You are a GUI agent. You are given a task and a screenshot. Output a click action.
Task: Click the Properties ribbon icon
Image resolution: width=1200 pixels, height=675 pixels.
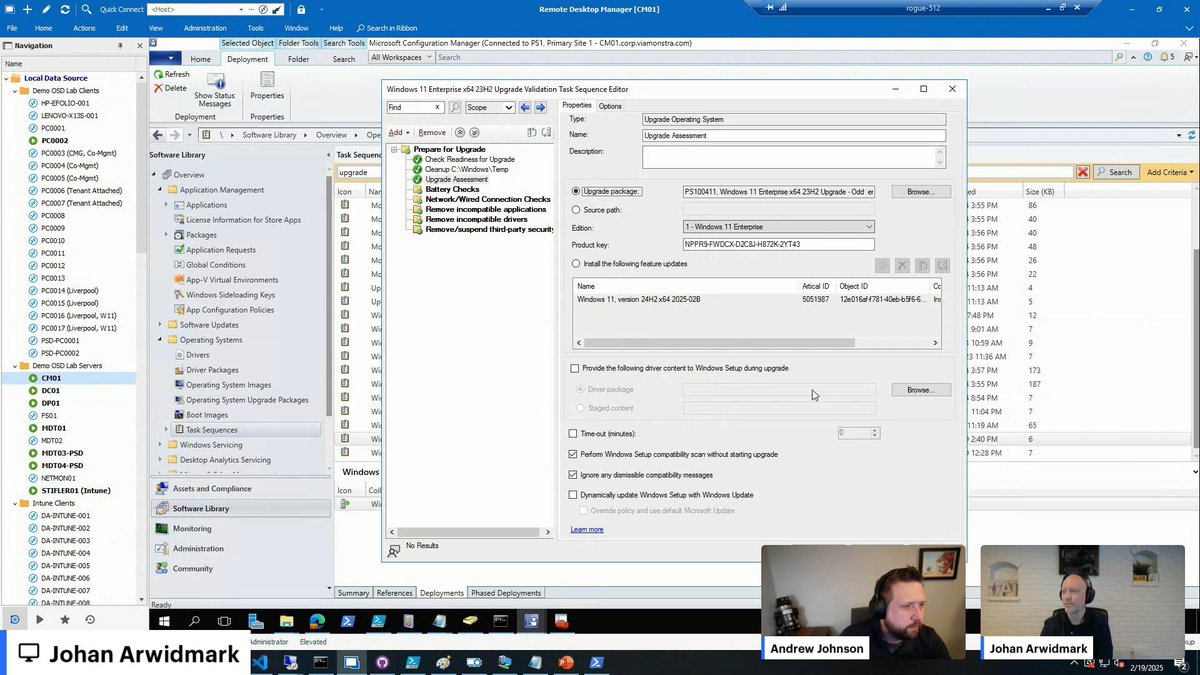pos(267,86)
